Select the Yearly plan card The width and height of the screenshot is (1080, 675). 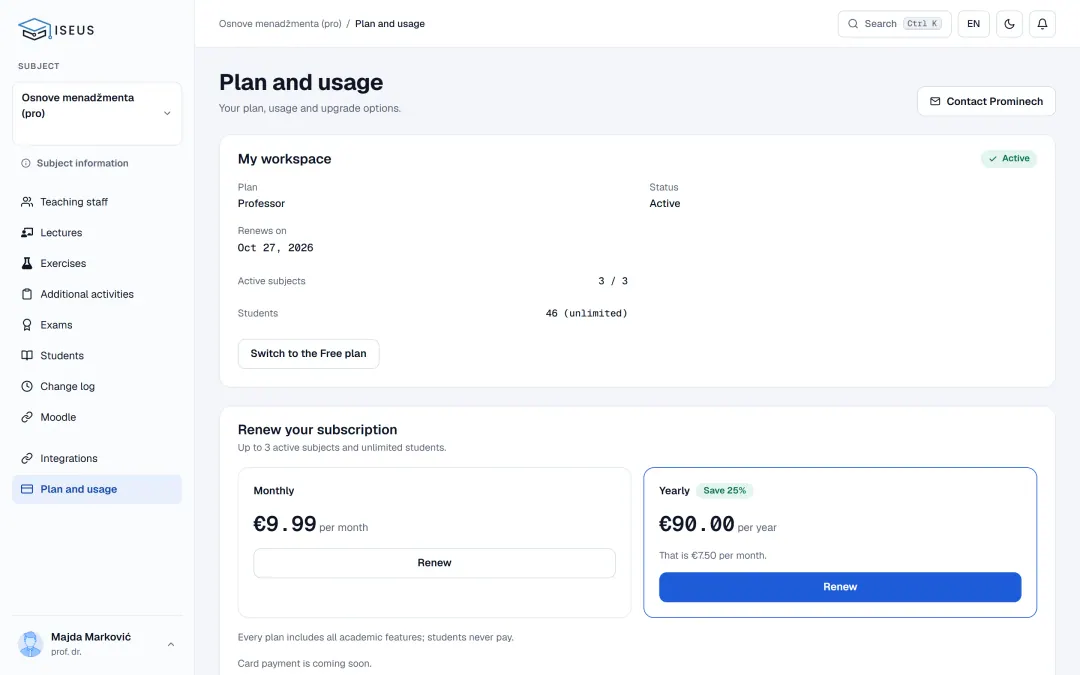coord(840,542)
